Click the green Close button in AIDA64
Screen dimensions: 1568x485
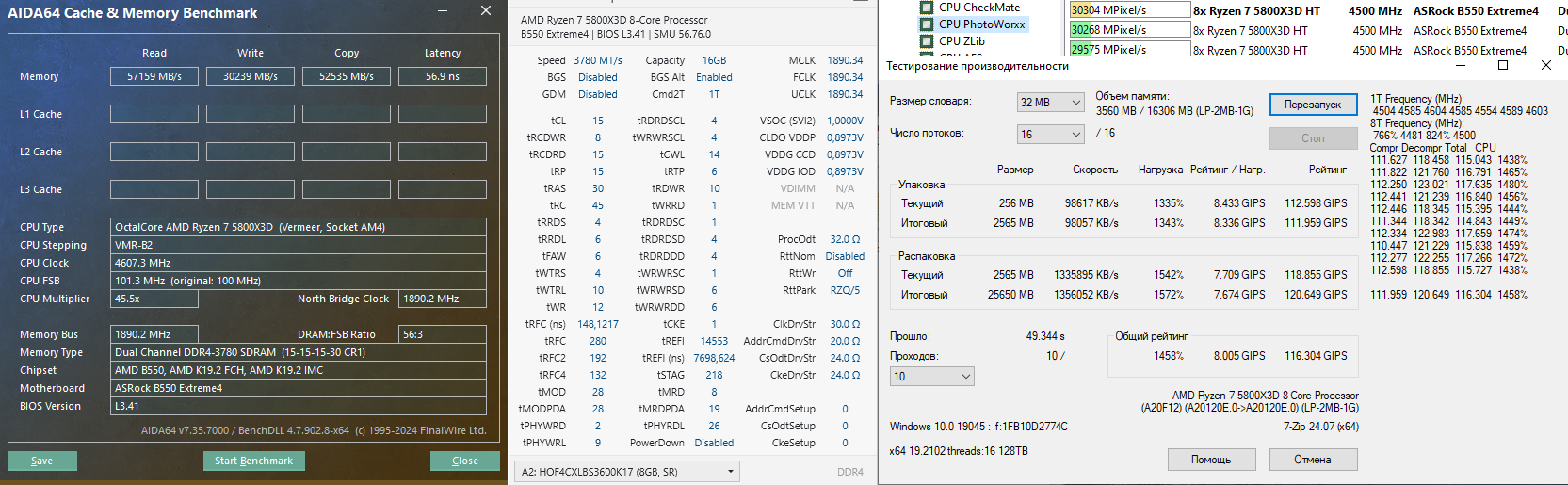click(x=465, y=461)
